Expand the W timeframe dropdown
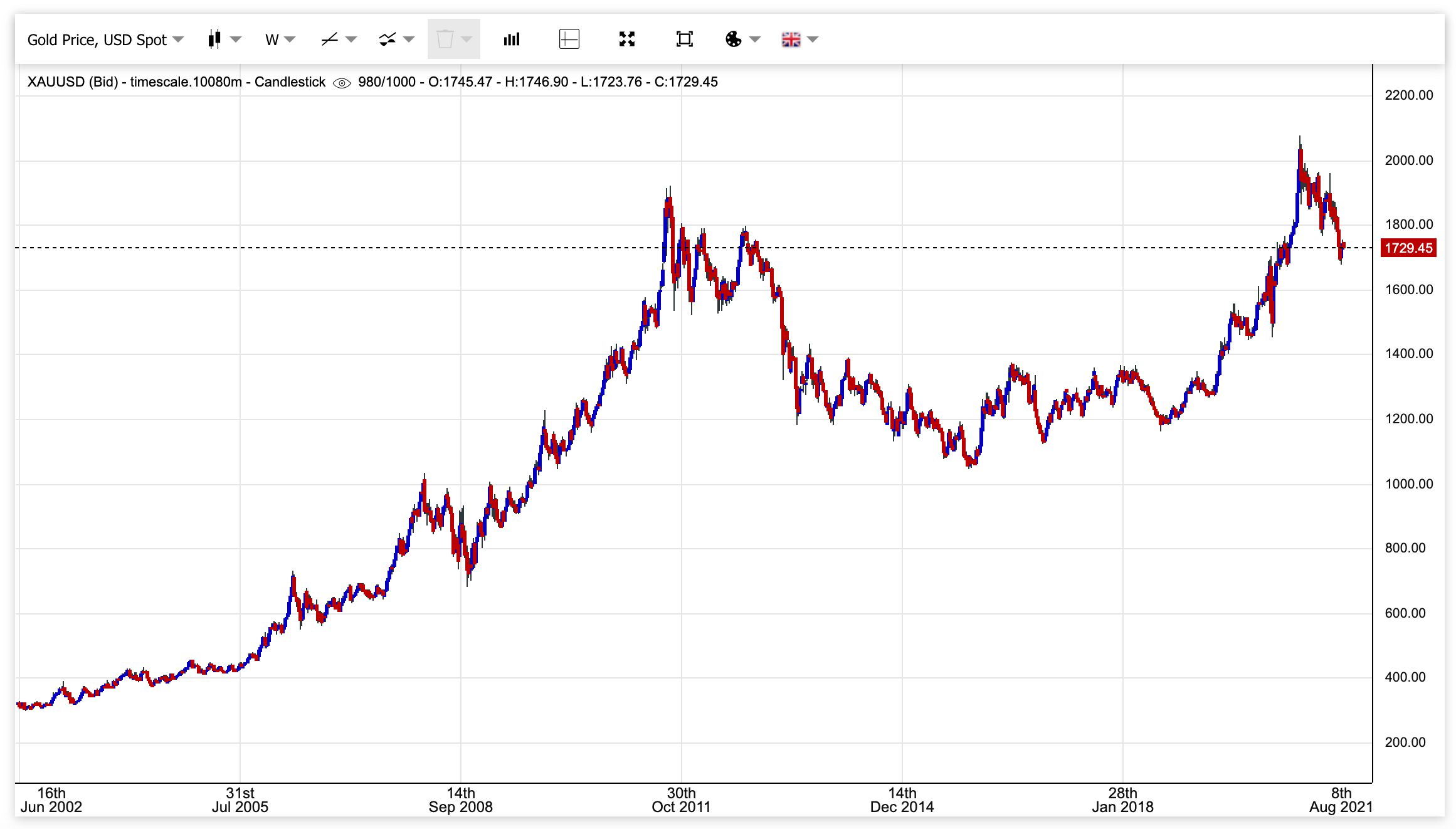Image resolution: width=1456 pixels, height=829 pixels. (288, 40)
